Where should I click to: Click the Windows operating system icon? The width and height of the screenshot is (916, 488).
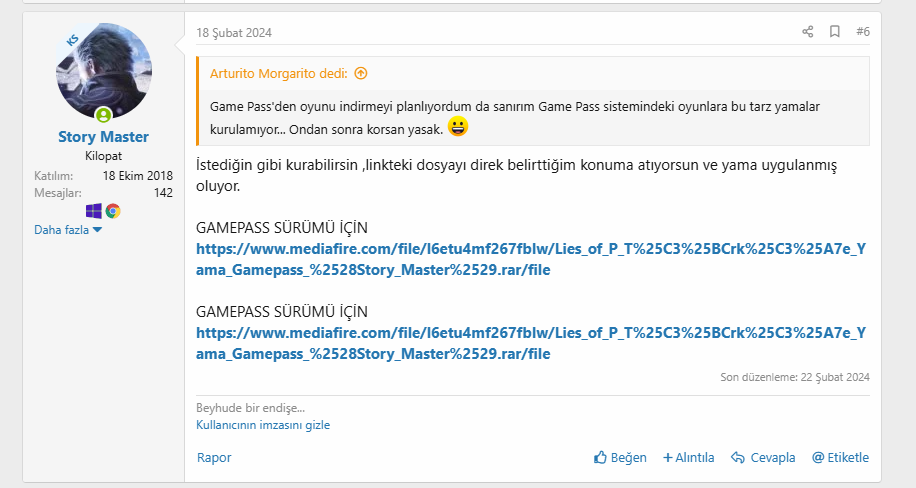tap(93, 211)
